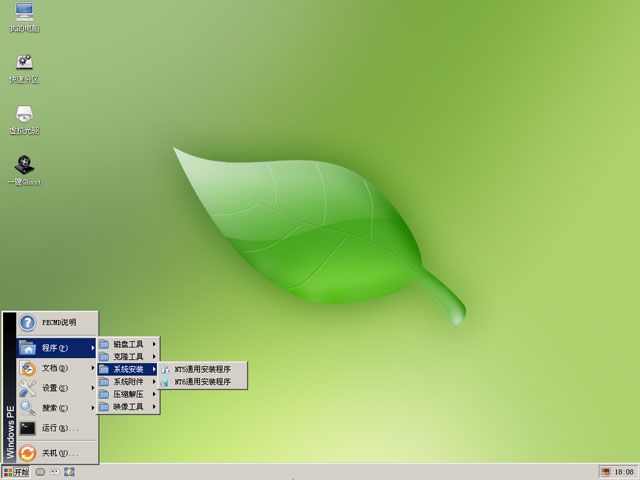Select 程序(P) in start menu

[56, 348]
